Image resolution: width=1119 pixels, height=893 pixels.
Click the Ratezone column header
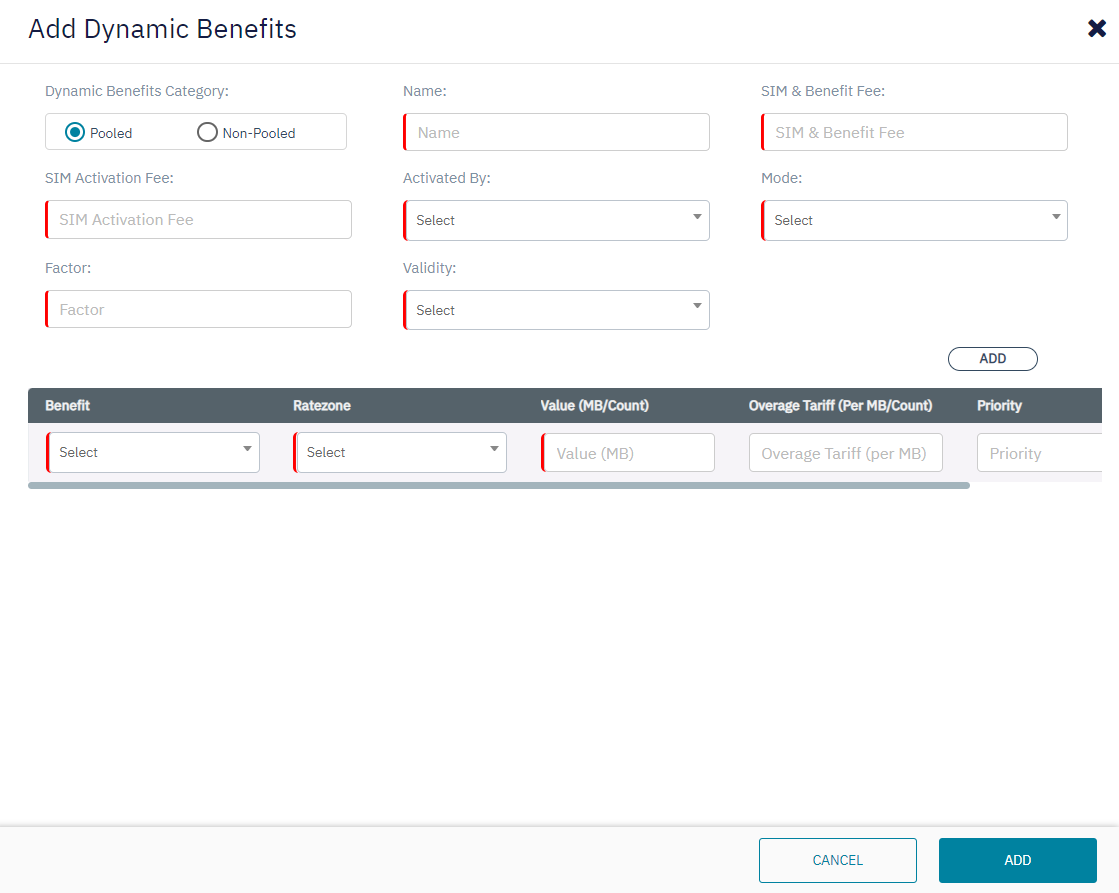pyautogui.click(x=322, y=405)
